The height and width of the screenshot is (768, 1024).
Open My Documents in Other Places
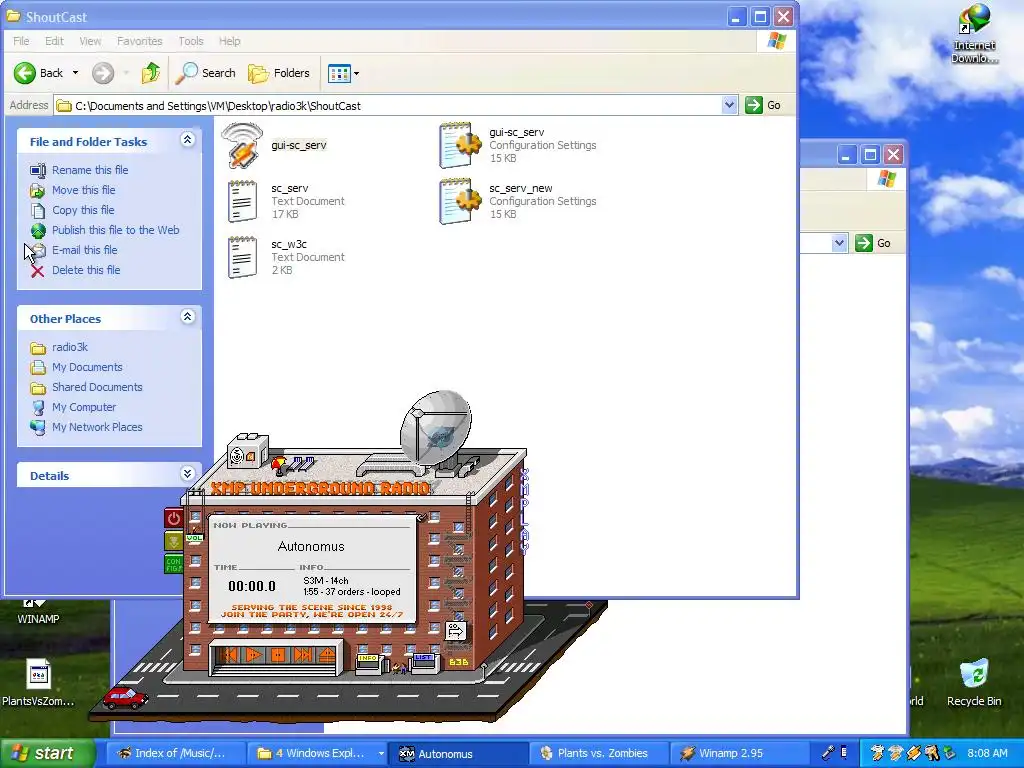(88, 367)
